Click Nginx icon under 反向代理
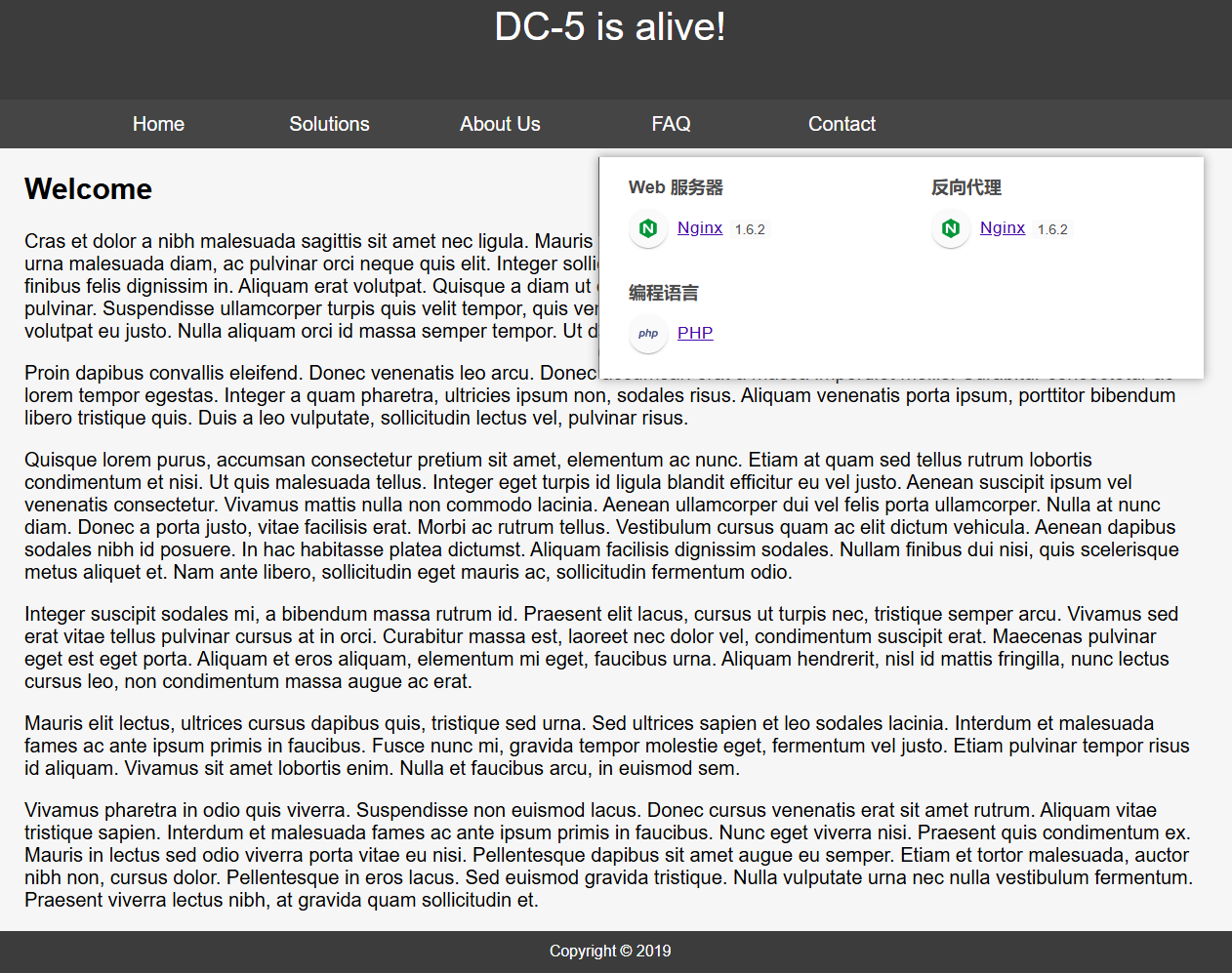 951,228
